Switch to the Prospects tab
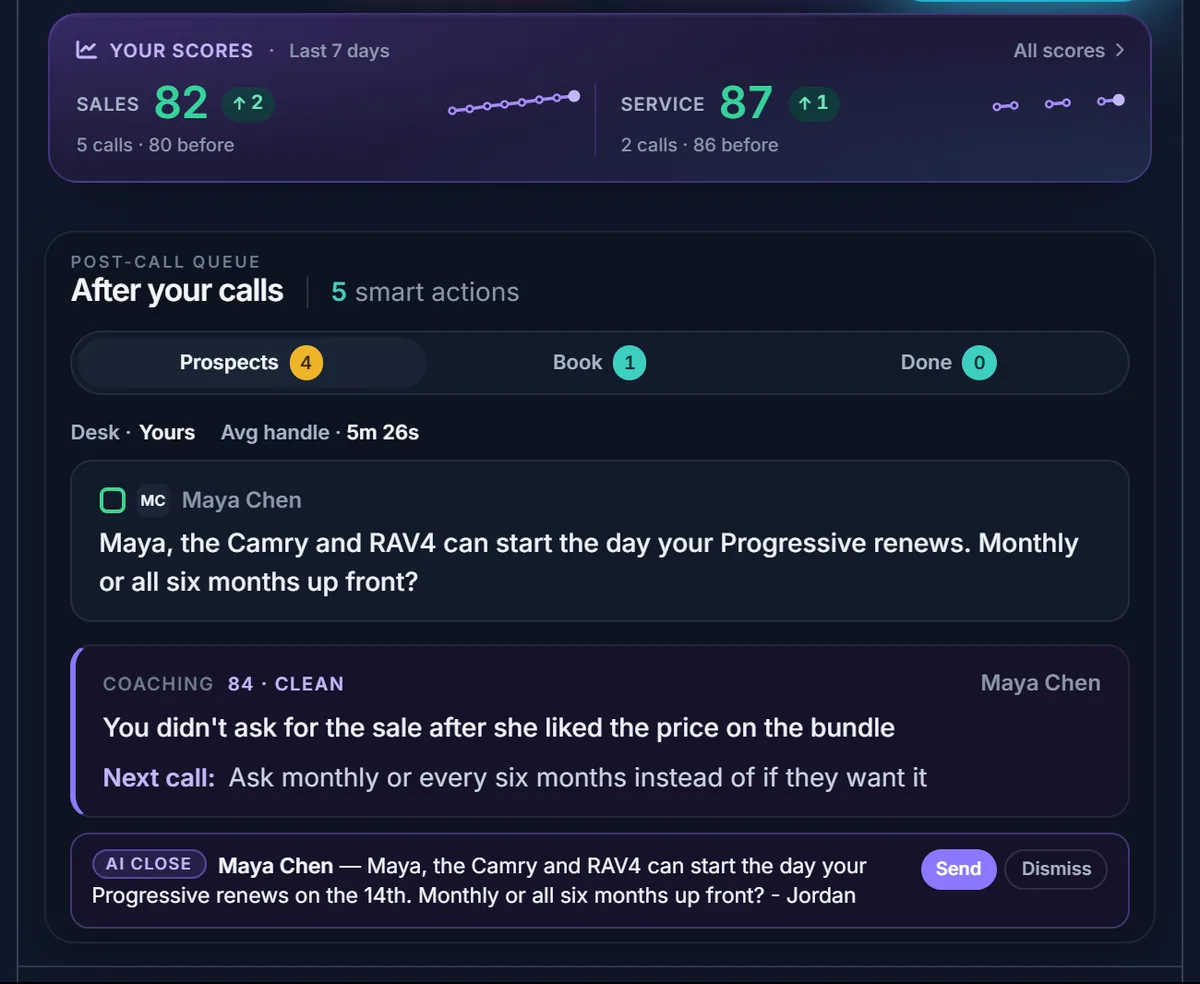 pyautogui.click(x=251, y=362)
